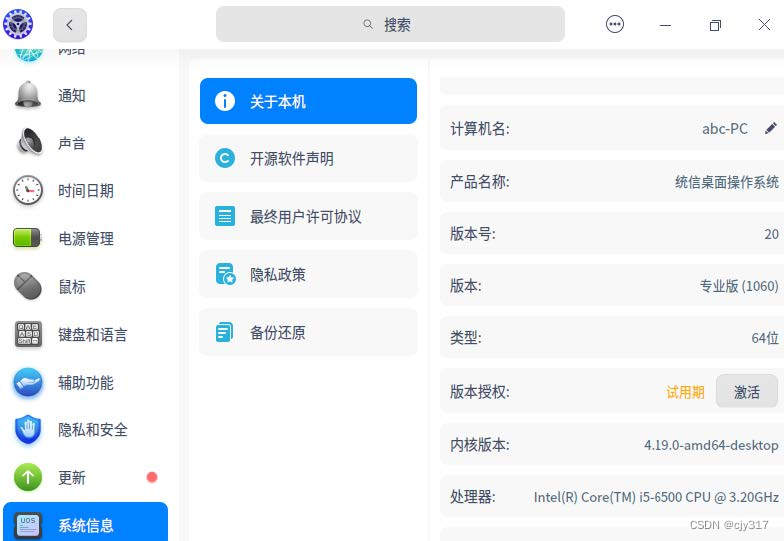784x541 pixels.
Task: Select 通知 in the sidebar
Action: tap(72, 95)
